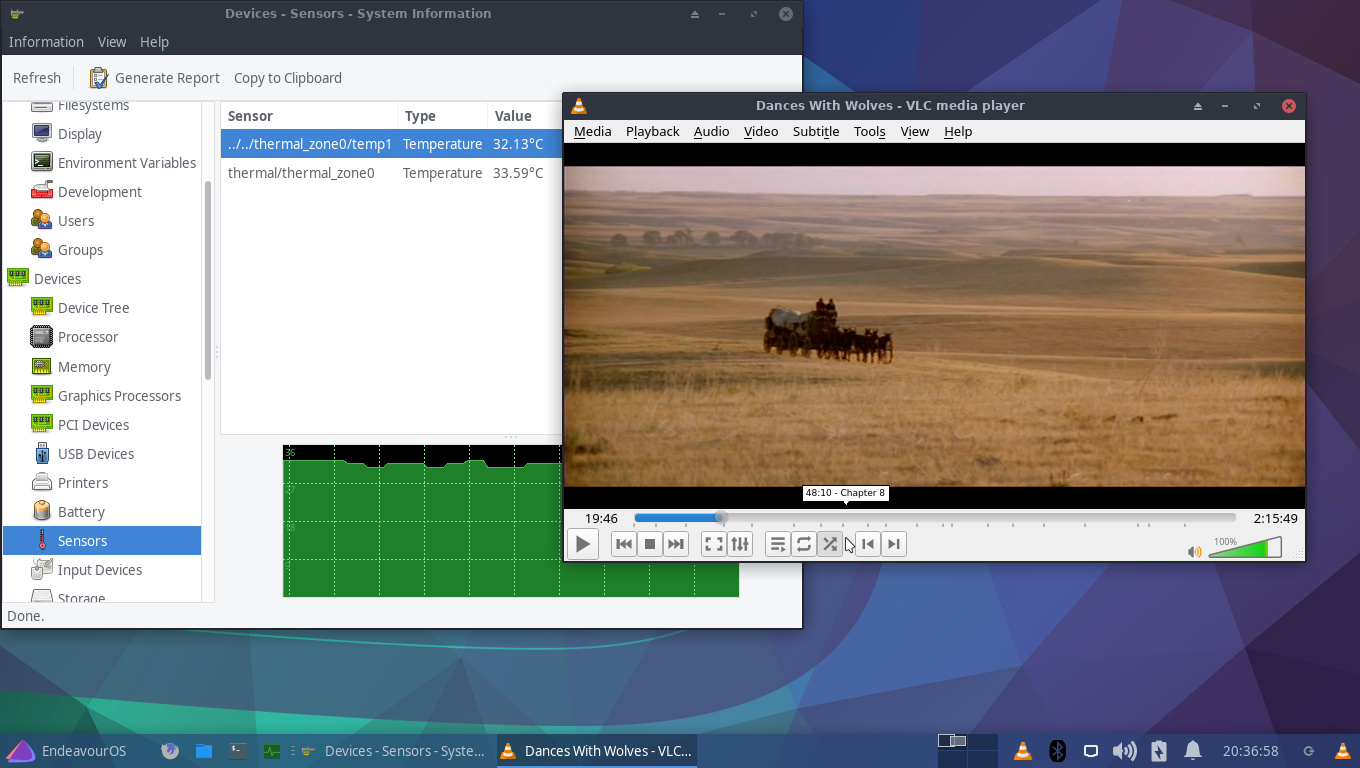Enable shuffle playback in VLC

(x=830, y=543)
